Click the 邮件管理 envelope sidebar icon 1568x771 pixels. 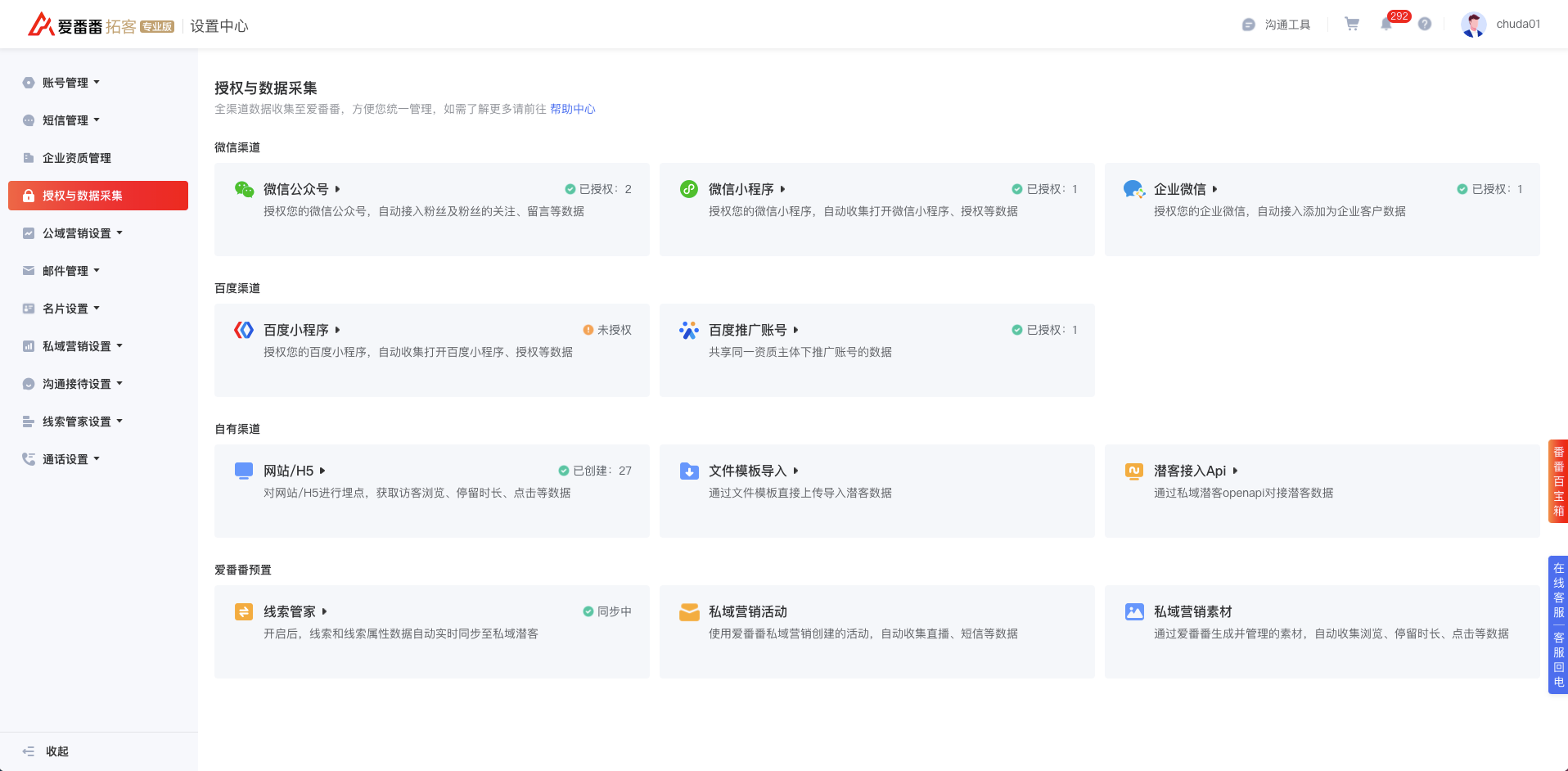pos(29,271)
